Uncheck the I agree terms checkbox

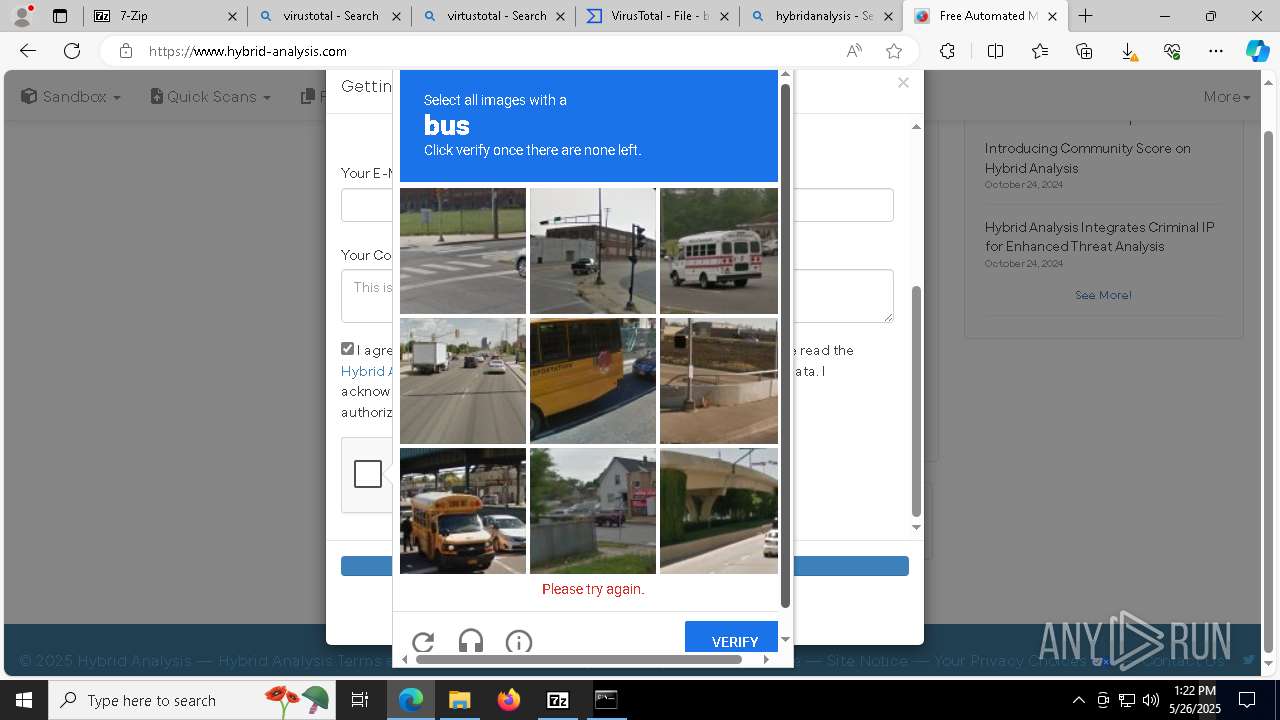(347, 349)
